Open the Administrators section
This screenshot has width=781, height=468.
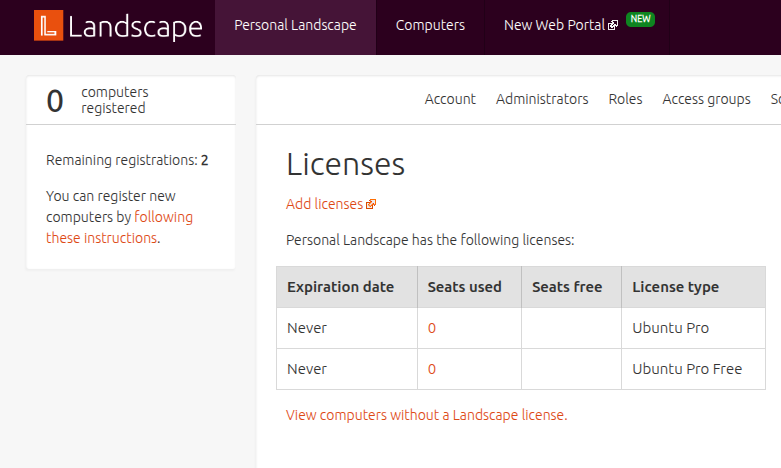click(542, 99)
